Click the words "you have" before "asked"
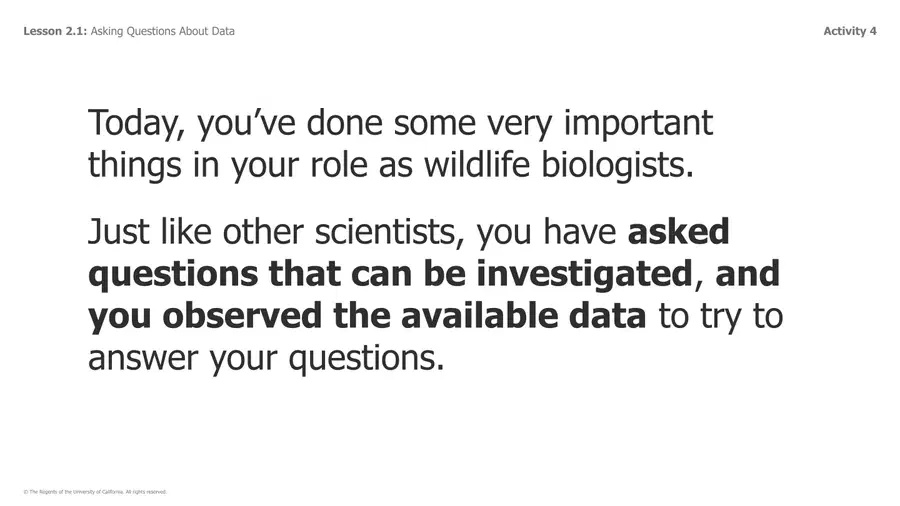Image resolution: width=900 pixels, height=506 pixels. 546,232
